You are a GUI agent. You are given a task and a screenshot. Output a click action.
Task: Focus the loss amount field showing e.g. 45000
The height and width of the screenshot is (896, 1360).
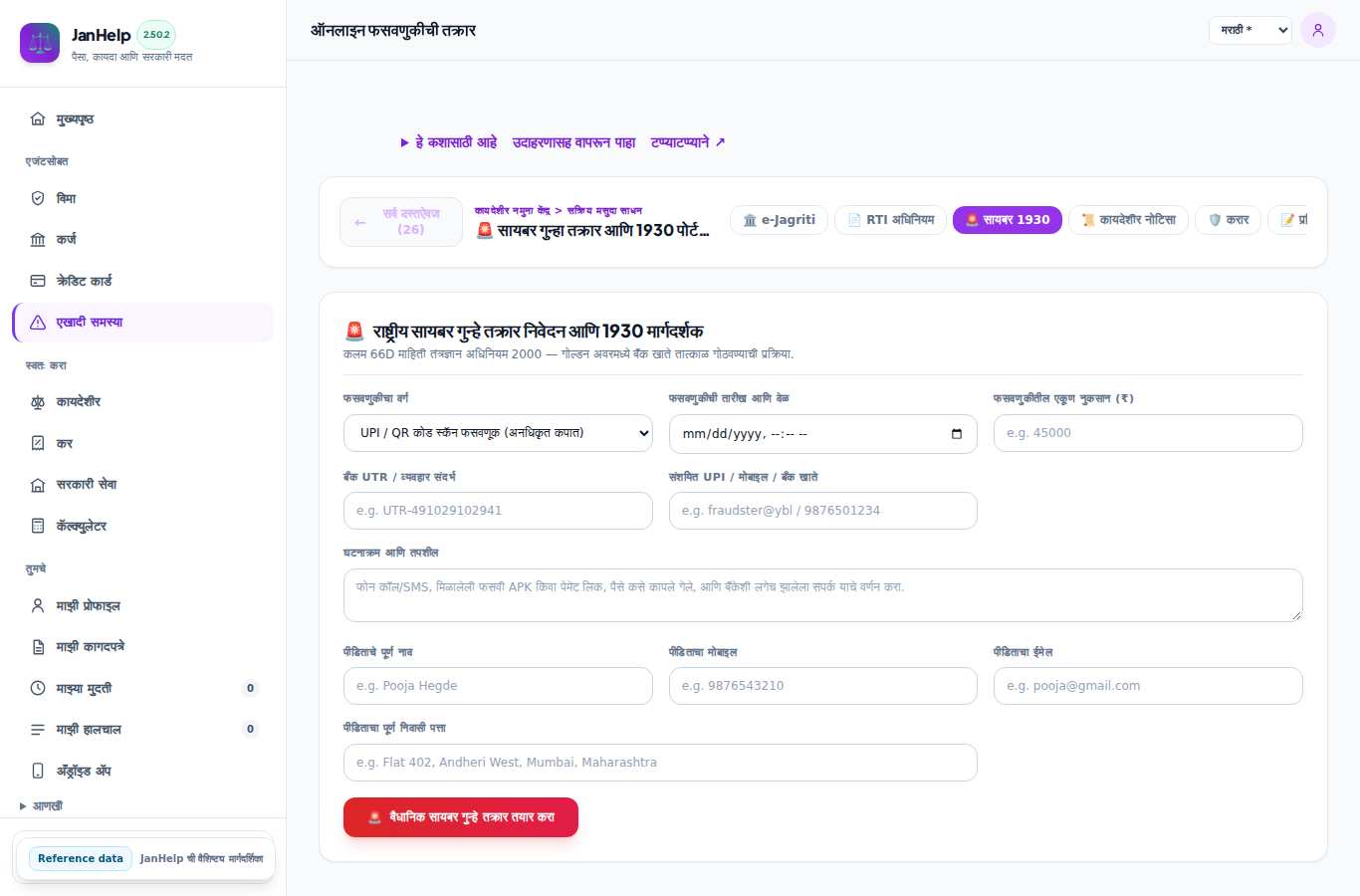[x=1148, y=433]
